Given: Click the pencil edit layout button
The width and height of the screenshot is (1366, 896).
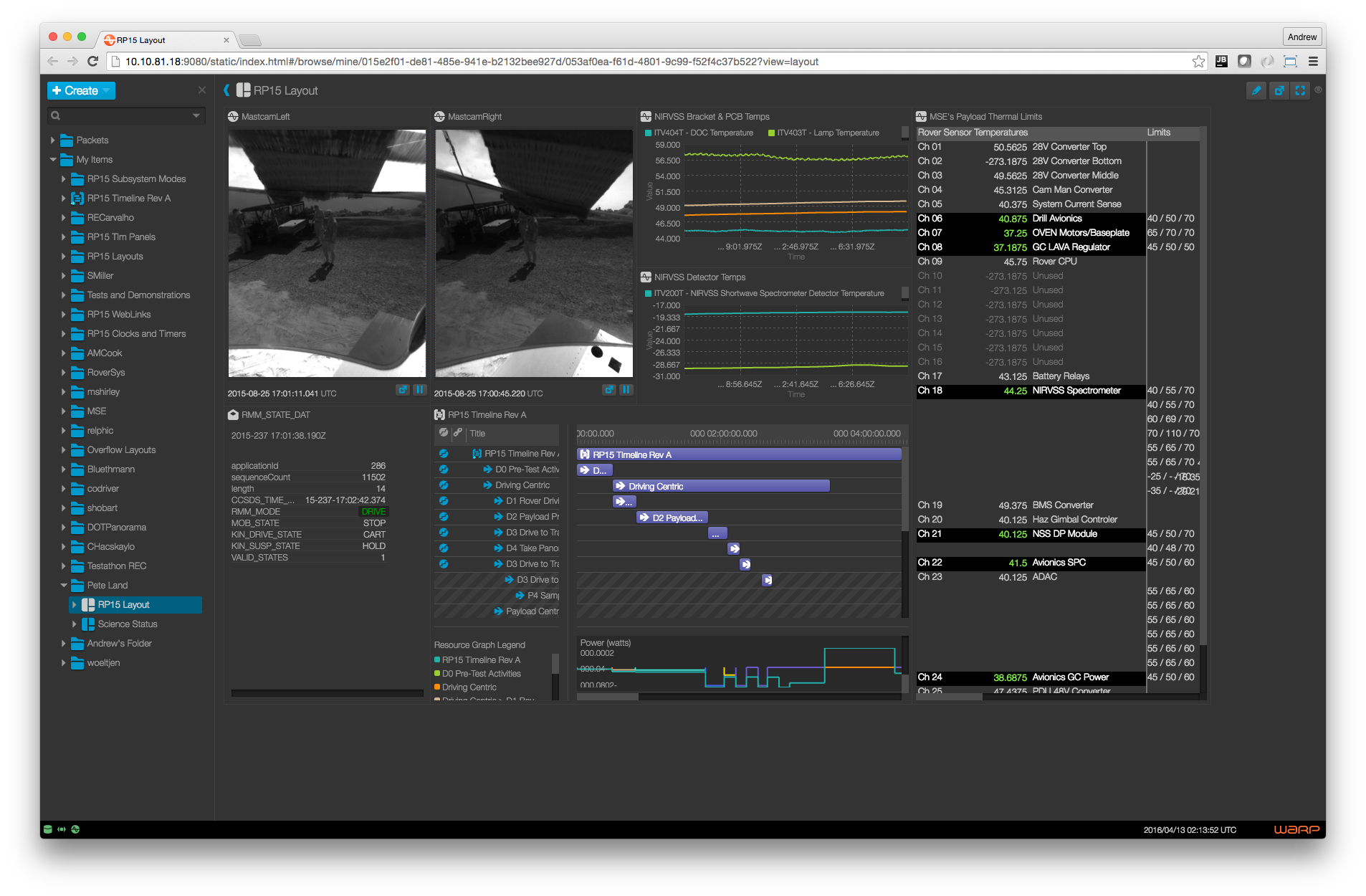Looking at the screenshot, I should (x=1256, y=90).
